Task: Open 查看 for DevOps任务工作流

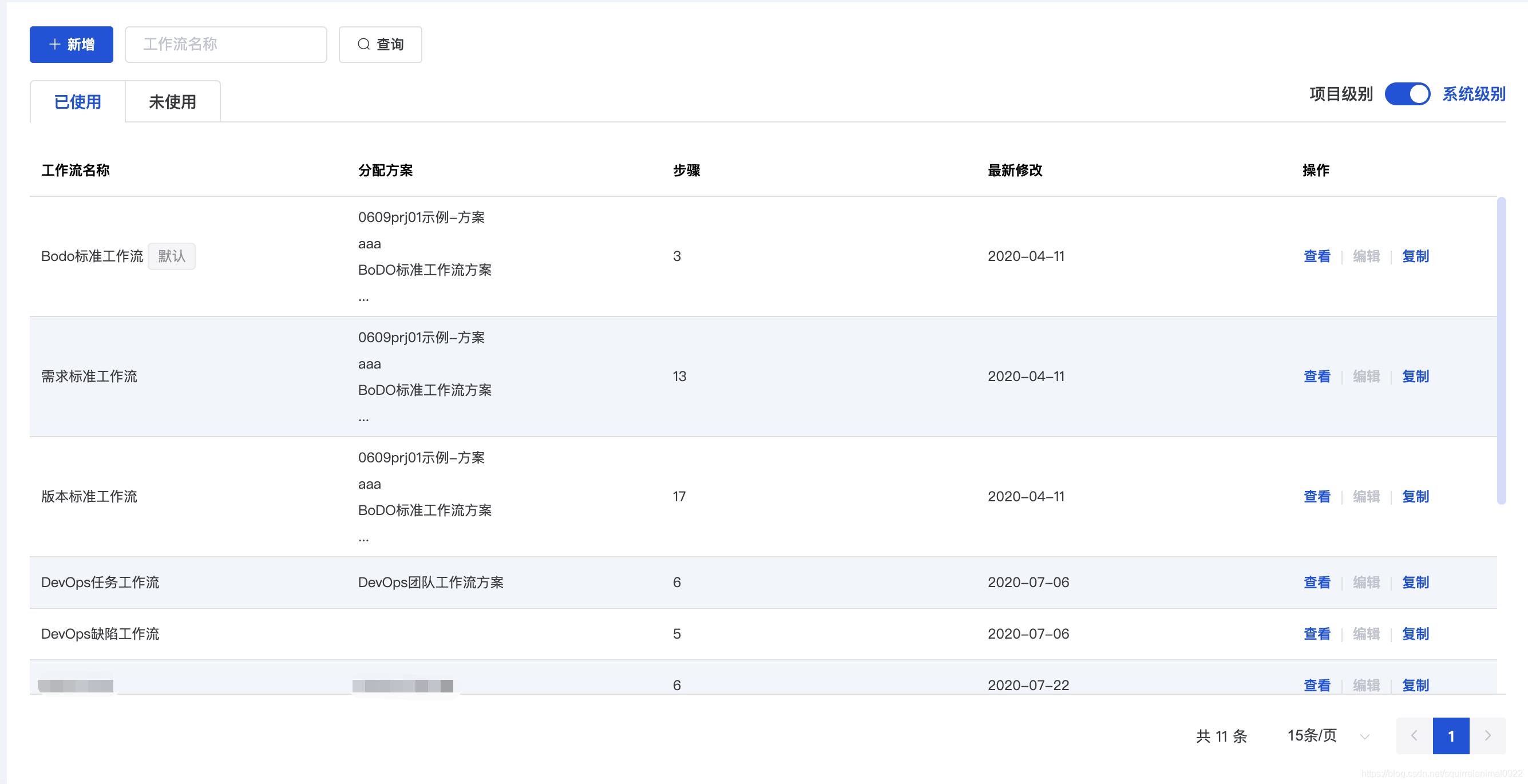Action: tap(1317, 583)
